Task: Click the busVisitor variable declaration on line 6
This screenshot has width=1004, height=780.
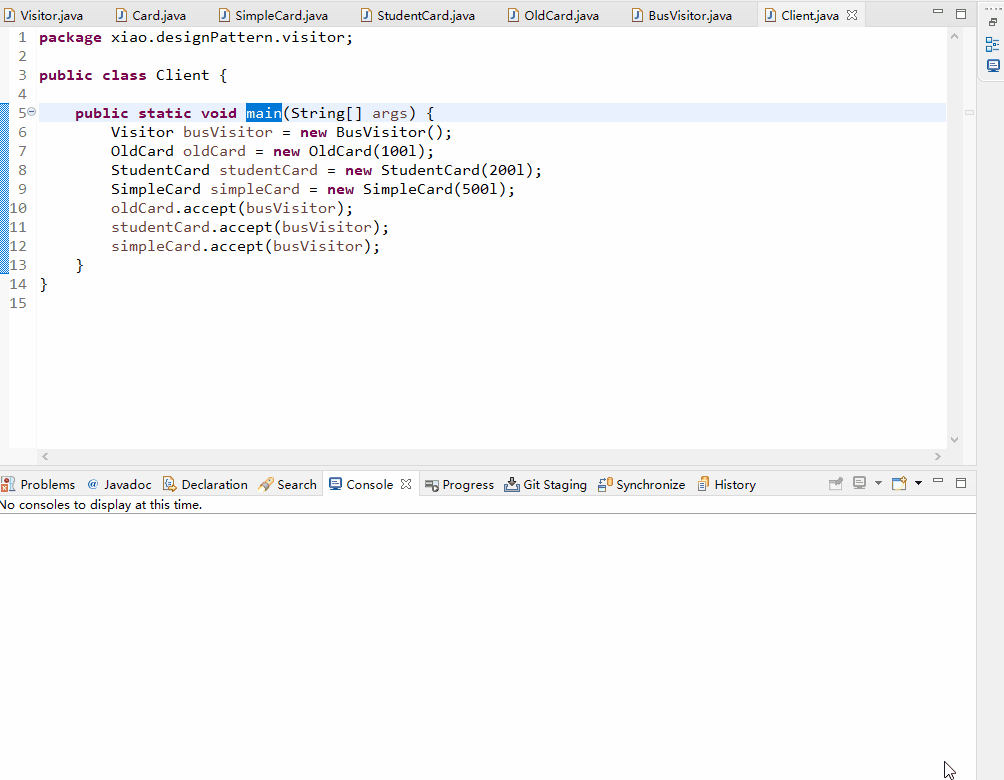Action: click(228, 133)
